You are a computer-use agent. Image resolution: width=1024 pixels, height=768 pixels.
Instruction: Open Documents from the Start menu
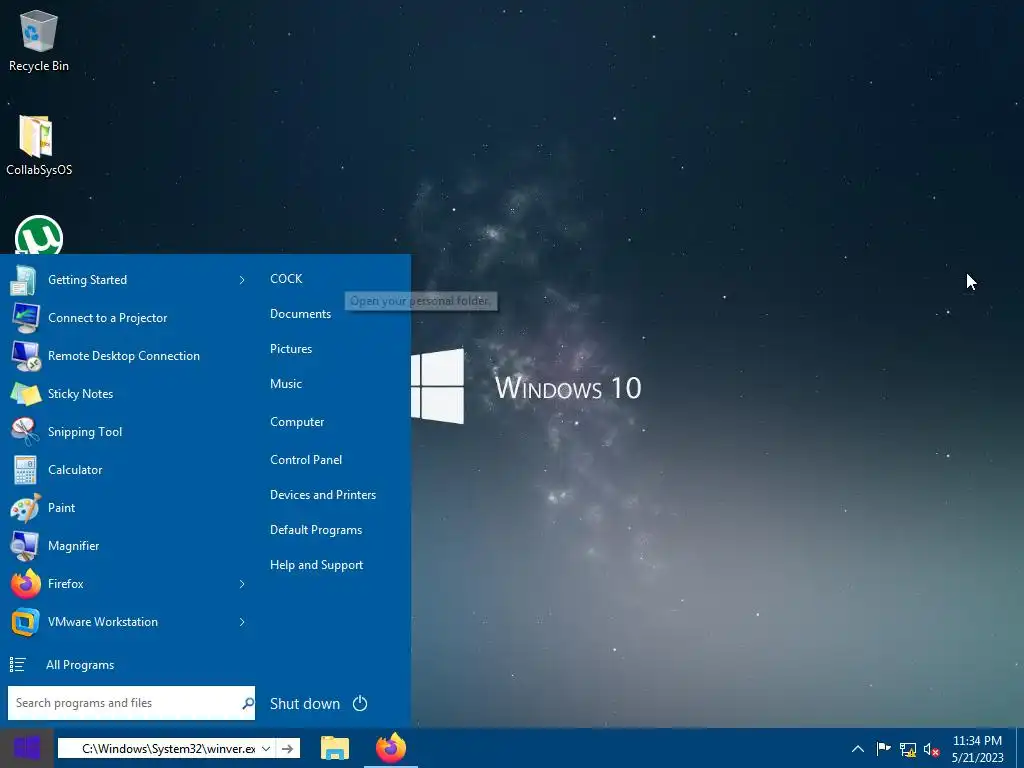[300, 314]
